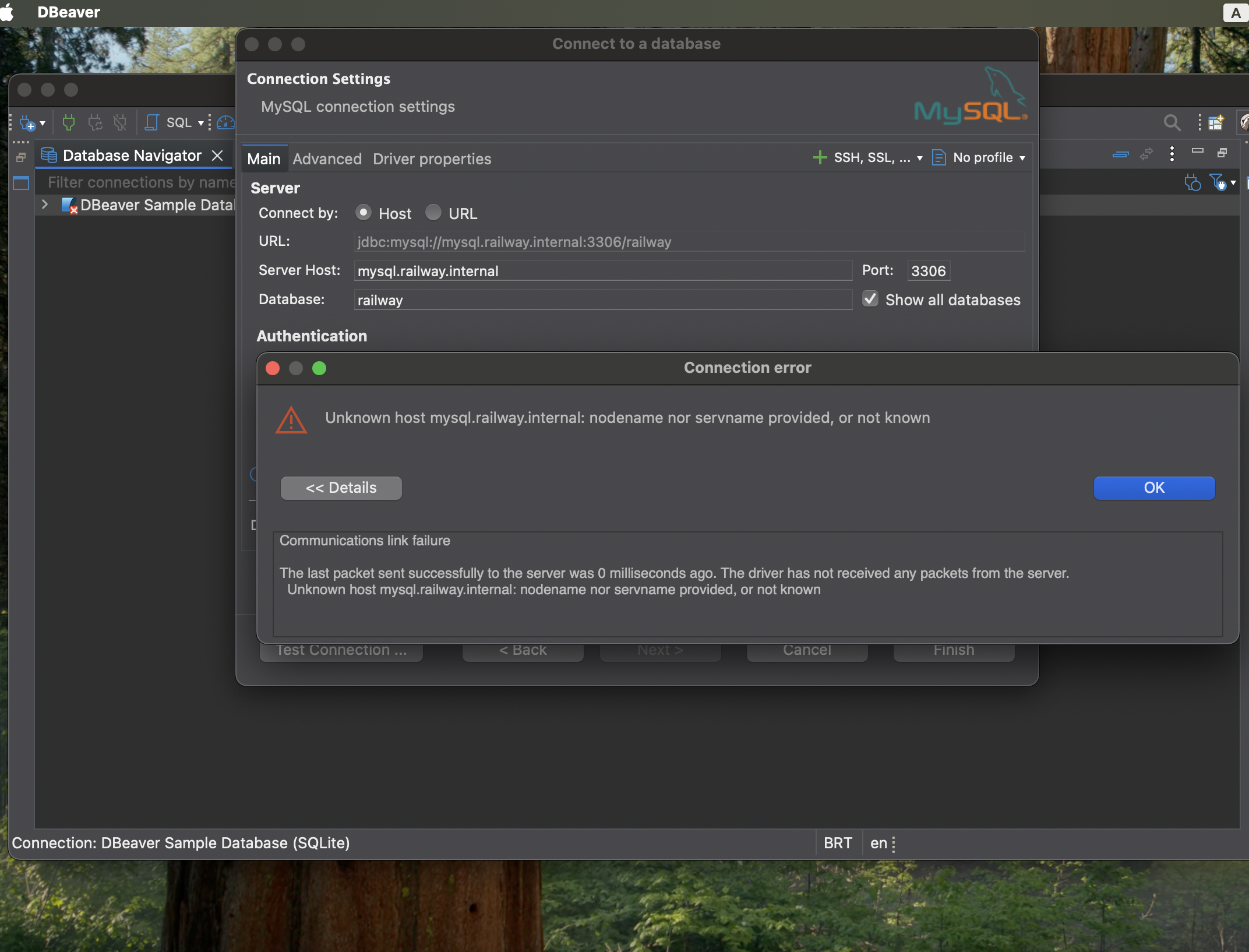Click the green Connect plug icon
Image resolution: width=1249 pixels, height=952 pixels.
(x=69, y=123)
